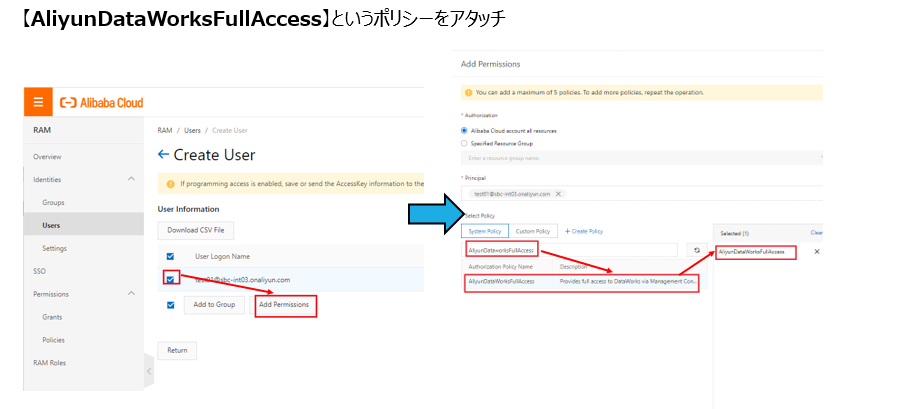The width and height of the screenshot is (904, 409).
Task: Click the Description column header
Action: [573, 267]
